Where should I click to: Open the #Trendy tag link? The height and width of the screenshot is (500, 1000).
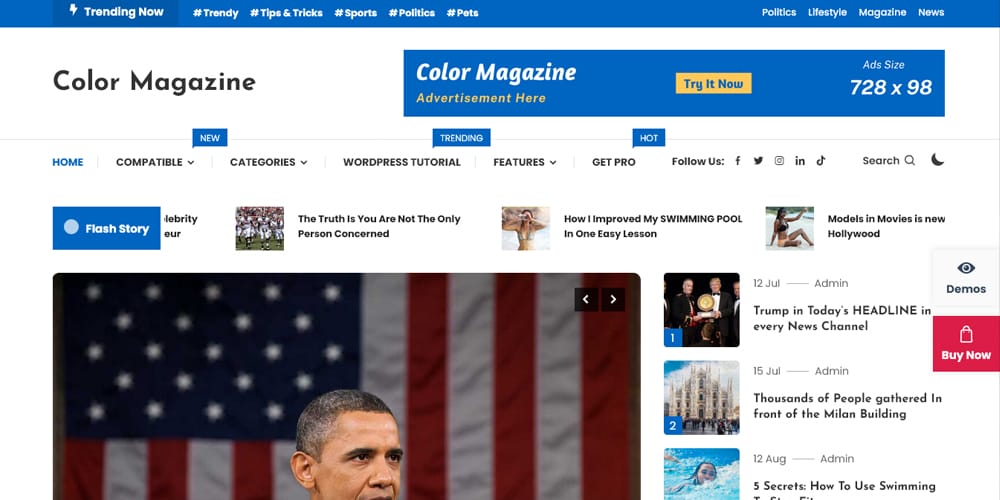point(216,13)
